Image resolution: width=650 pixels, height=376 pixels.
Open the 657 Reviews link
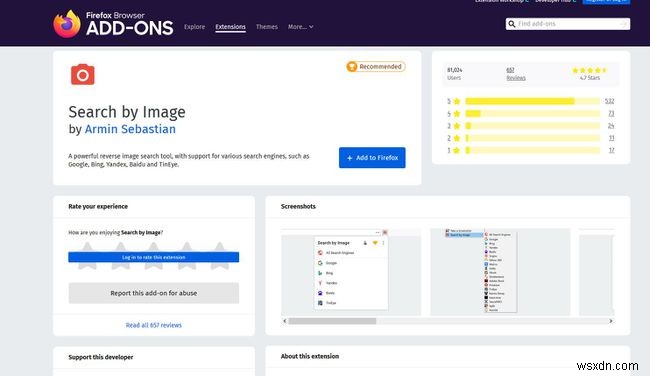(x=516, y=74)
